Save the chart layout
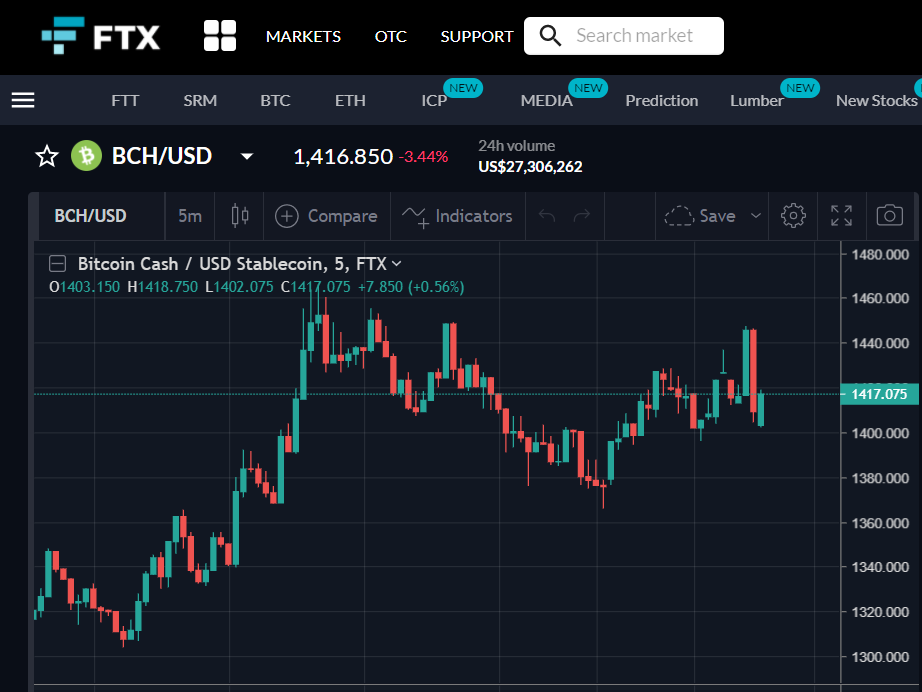 click(700, 216)
